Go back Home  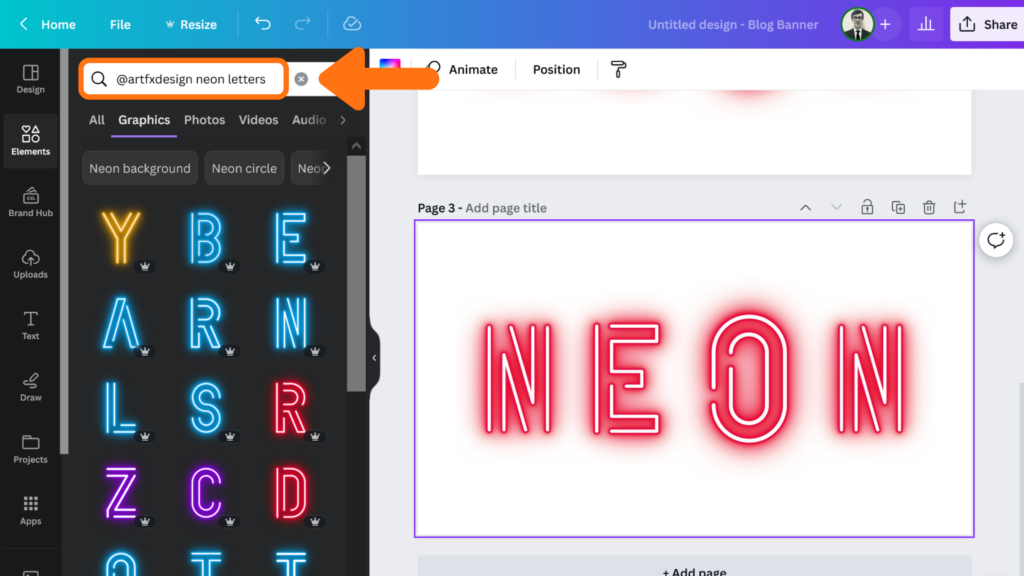[47, 24]
